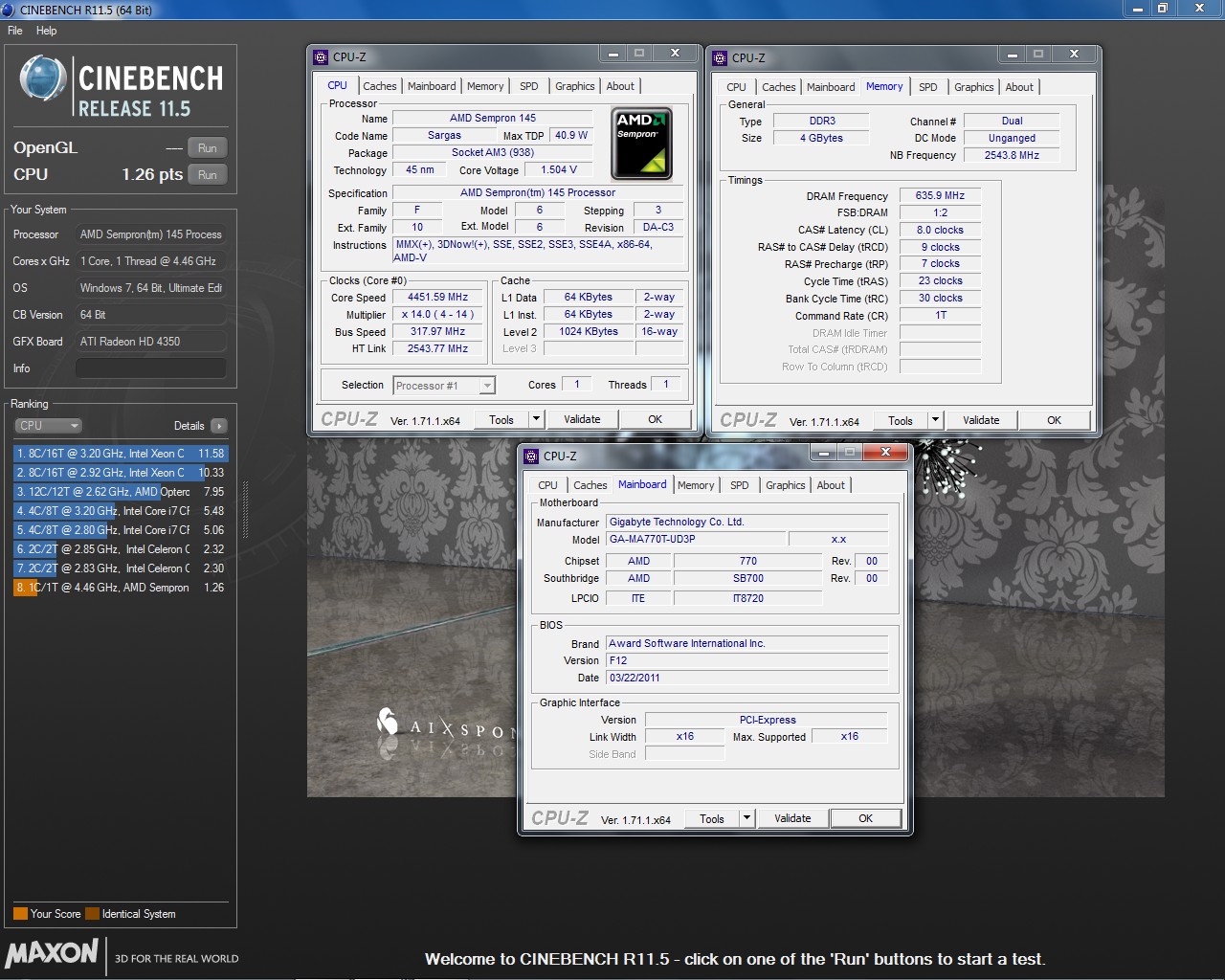Open the File menu
The width and height of the screenshot is (1225, 980).
[15, 31]
